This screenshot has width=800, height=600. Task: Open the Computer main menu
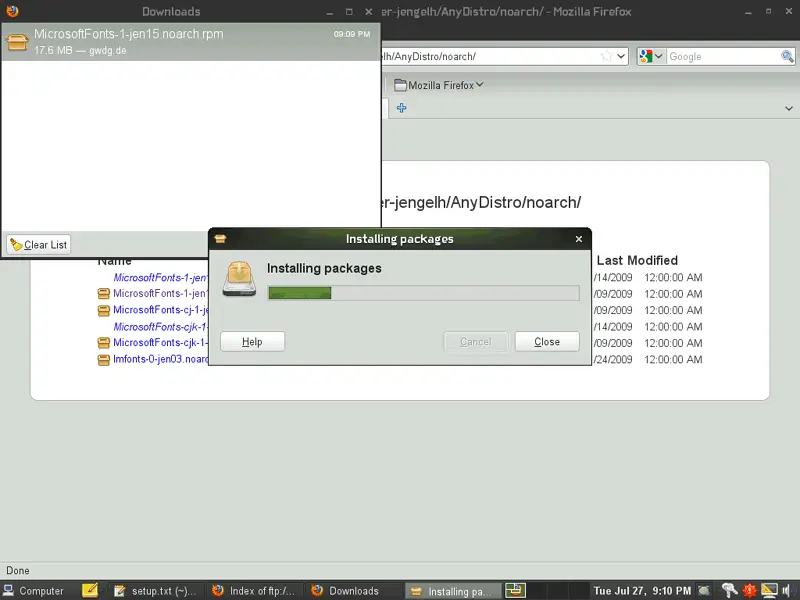point(34,591)
